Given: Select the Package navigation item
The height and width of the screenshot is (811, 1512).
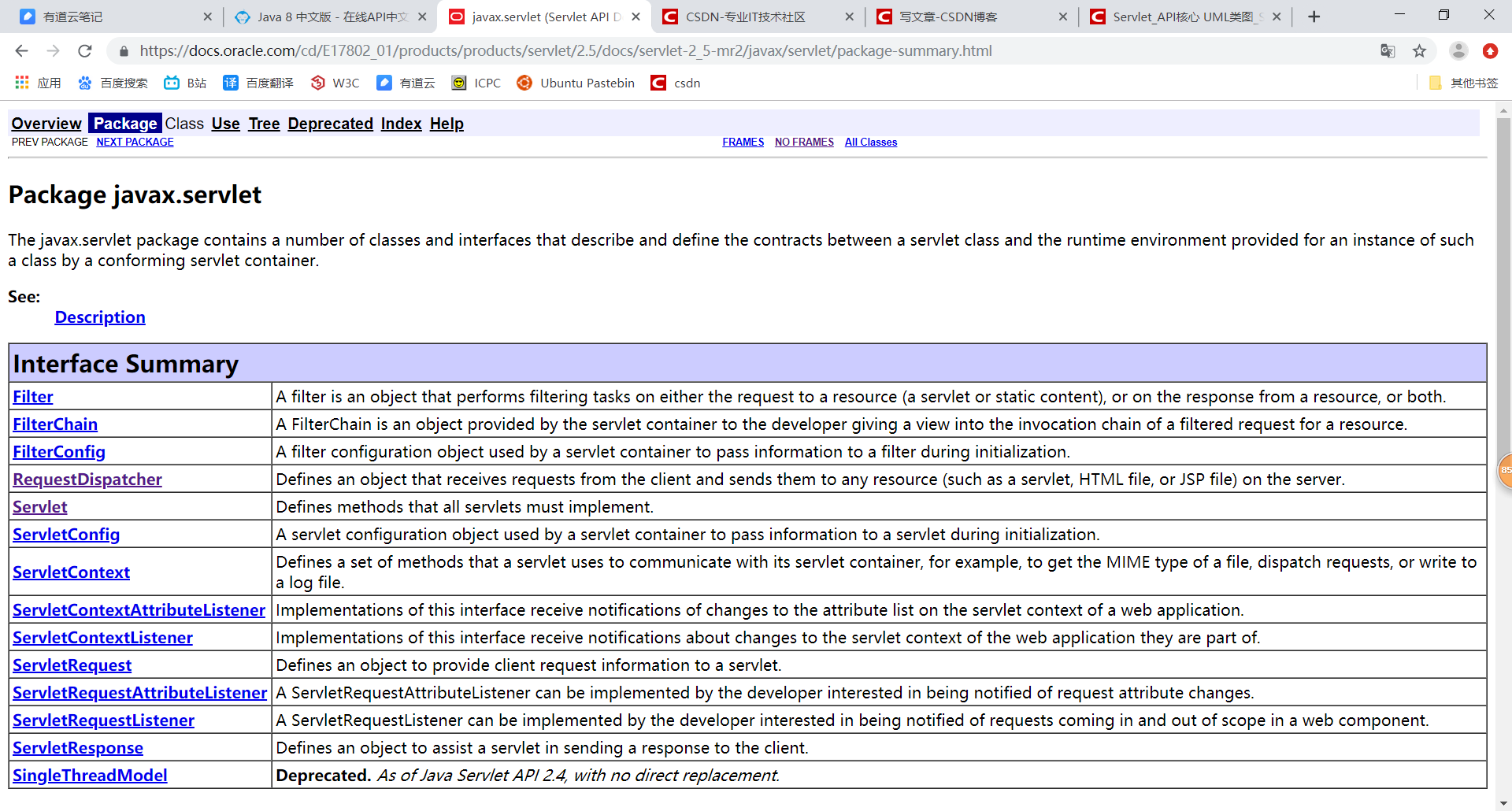Looking at the screenshot, I should [x=124, y=124].
